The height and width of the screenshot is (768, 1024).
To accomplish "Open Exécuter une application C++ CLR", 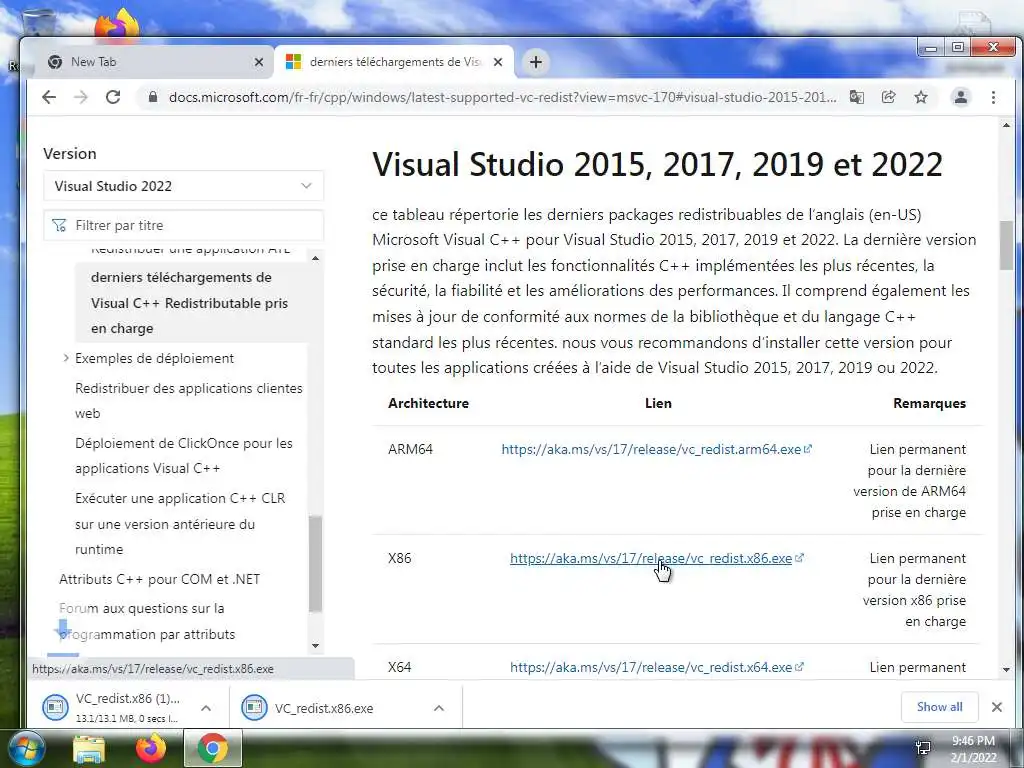I will (180, 523).
